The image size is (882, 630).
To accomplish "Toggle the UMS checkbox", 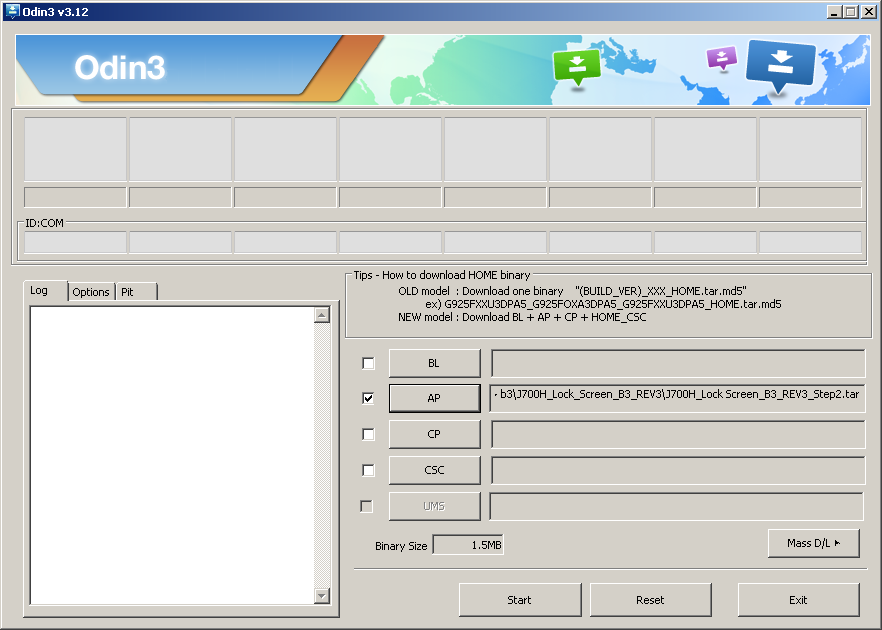I will 366,506.
